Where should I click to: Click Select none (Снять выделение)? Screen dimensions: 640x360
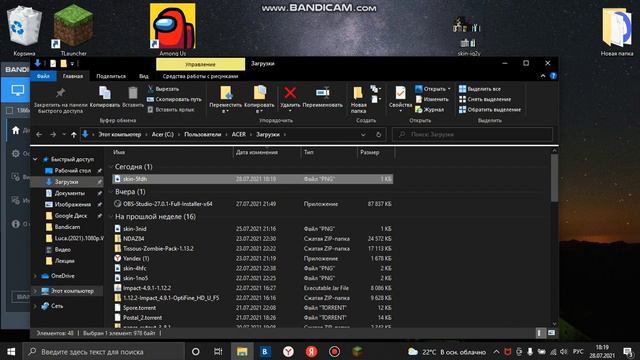485,99
